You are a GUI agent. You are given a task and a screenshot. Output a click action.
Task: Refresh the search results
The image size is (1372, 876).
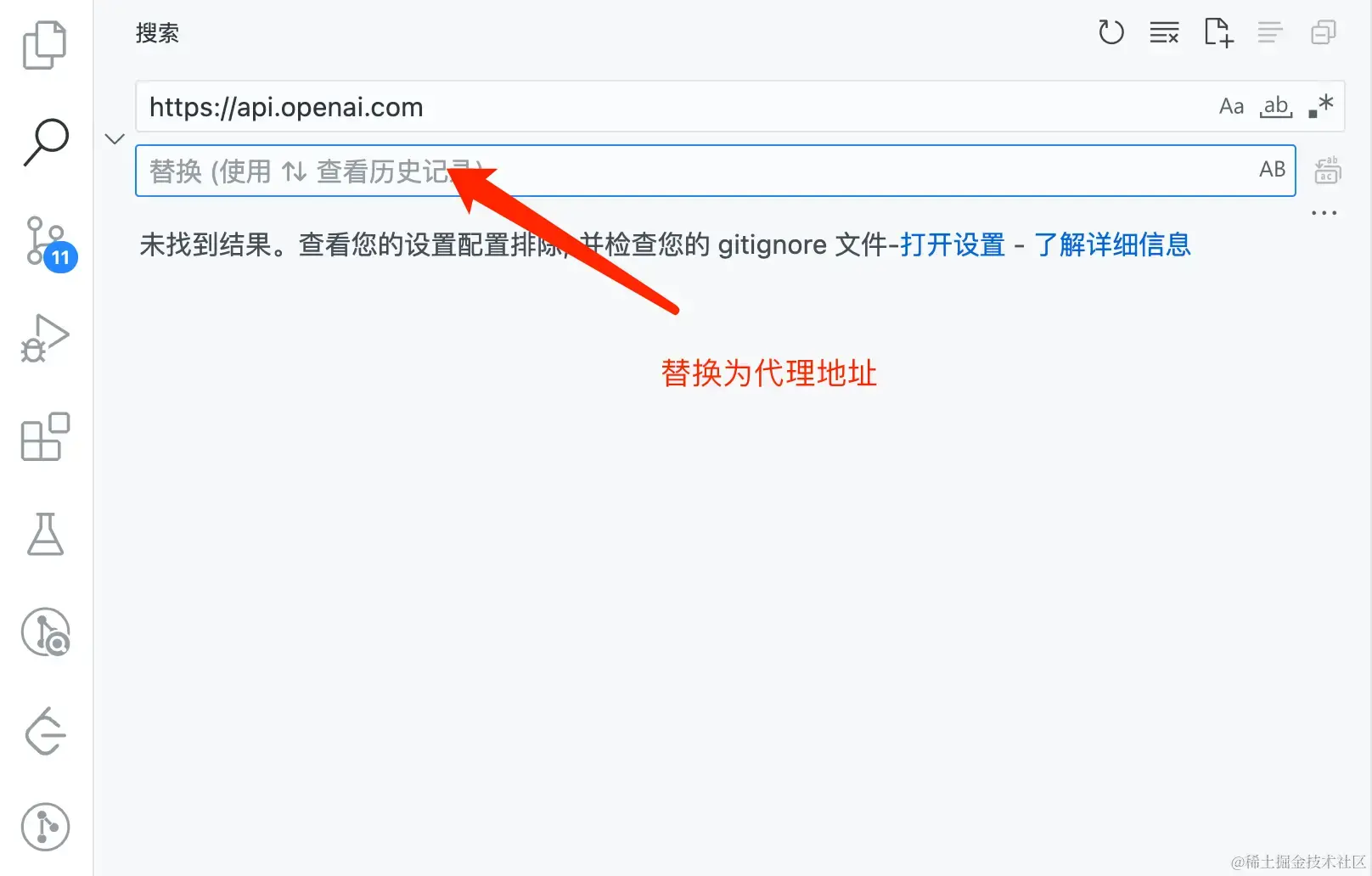[x=1111, y=33]
